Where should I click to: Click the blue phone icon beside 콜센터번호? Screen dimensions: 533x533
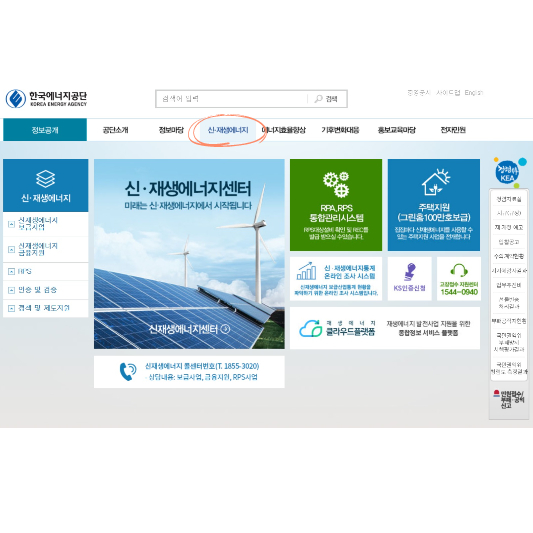128,372
